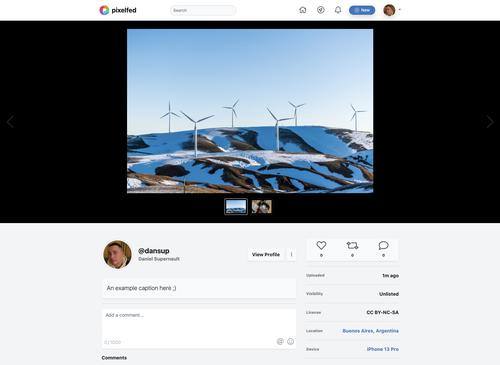This screenshot has height=365, width=500.
Task: Click the View Profile button
Action: pos(266,255)
